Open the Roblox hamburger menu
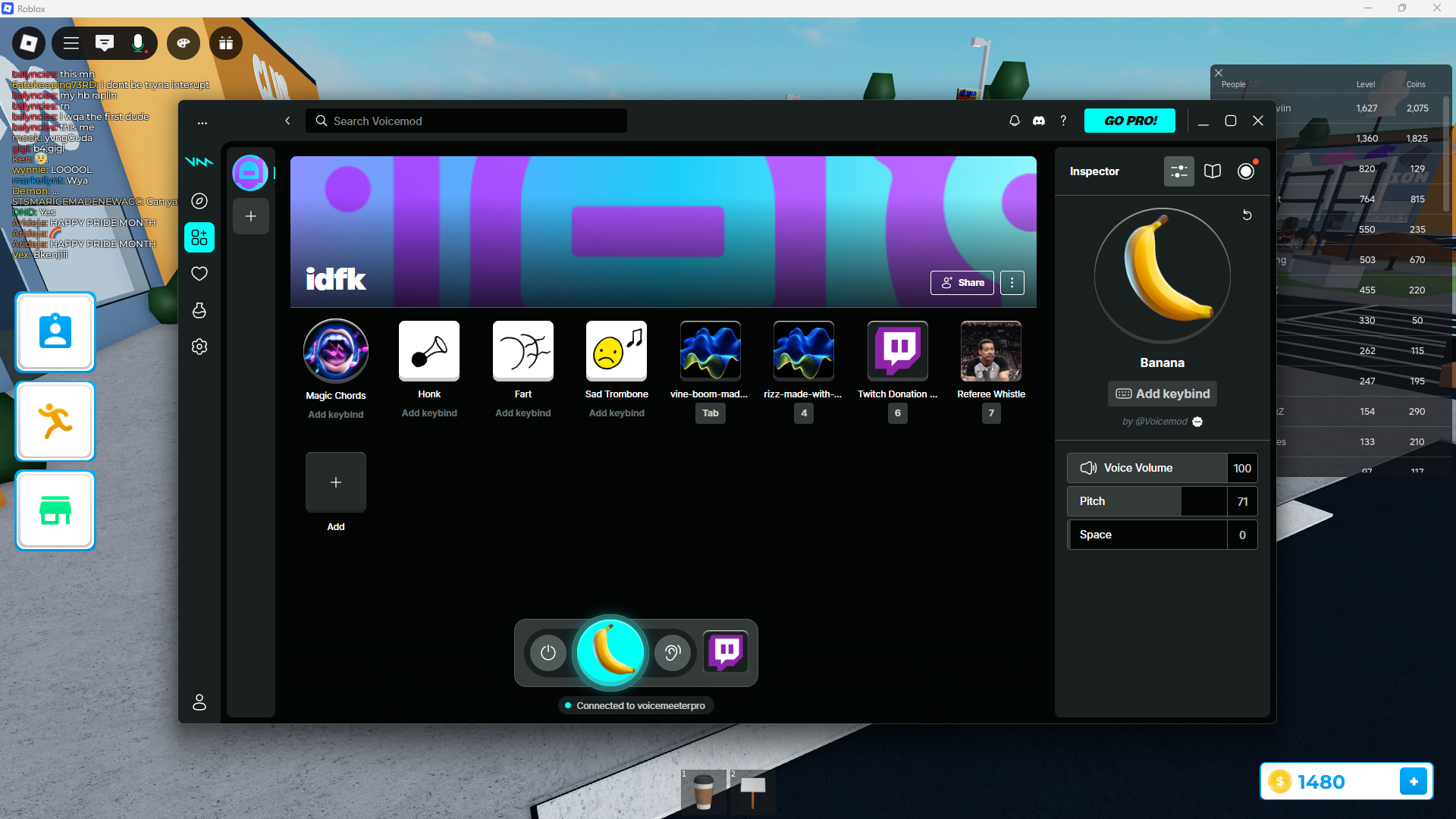Image resolution: width=1456 pixels, height=819 pixels. click(71, 43)
